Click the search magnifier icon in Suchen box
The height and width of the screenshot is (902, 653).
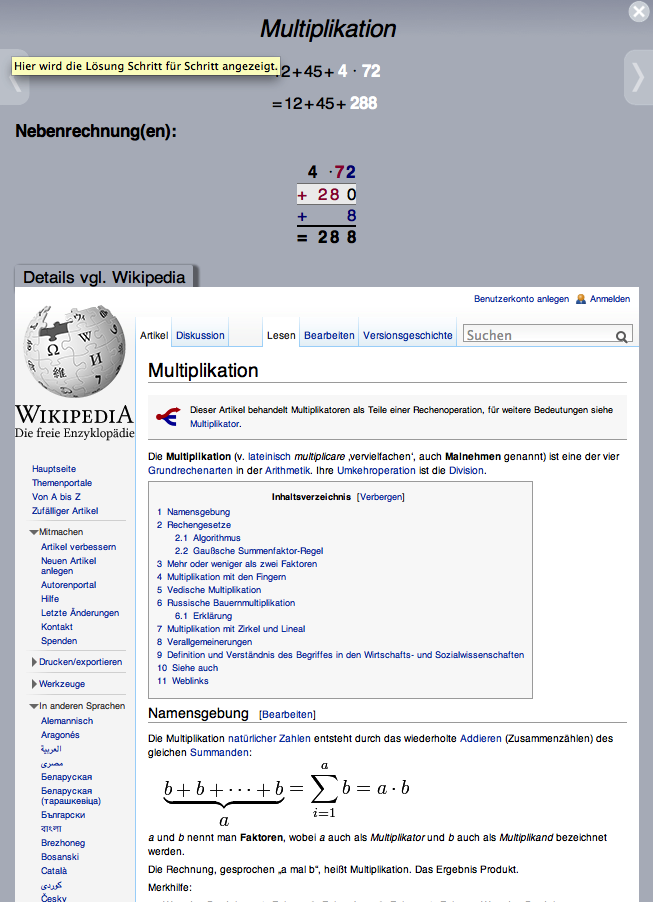click(621, 337)
